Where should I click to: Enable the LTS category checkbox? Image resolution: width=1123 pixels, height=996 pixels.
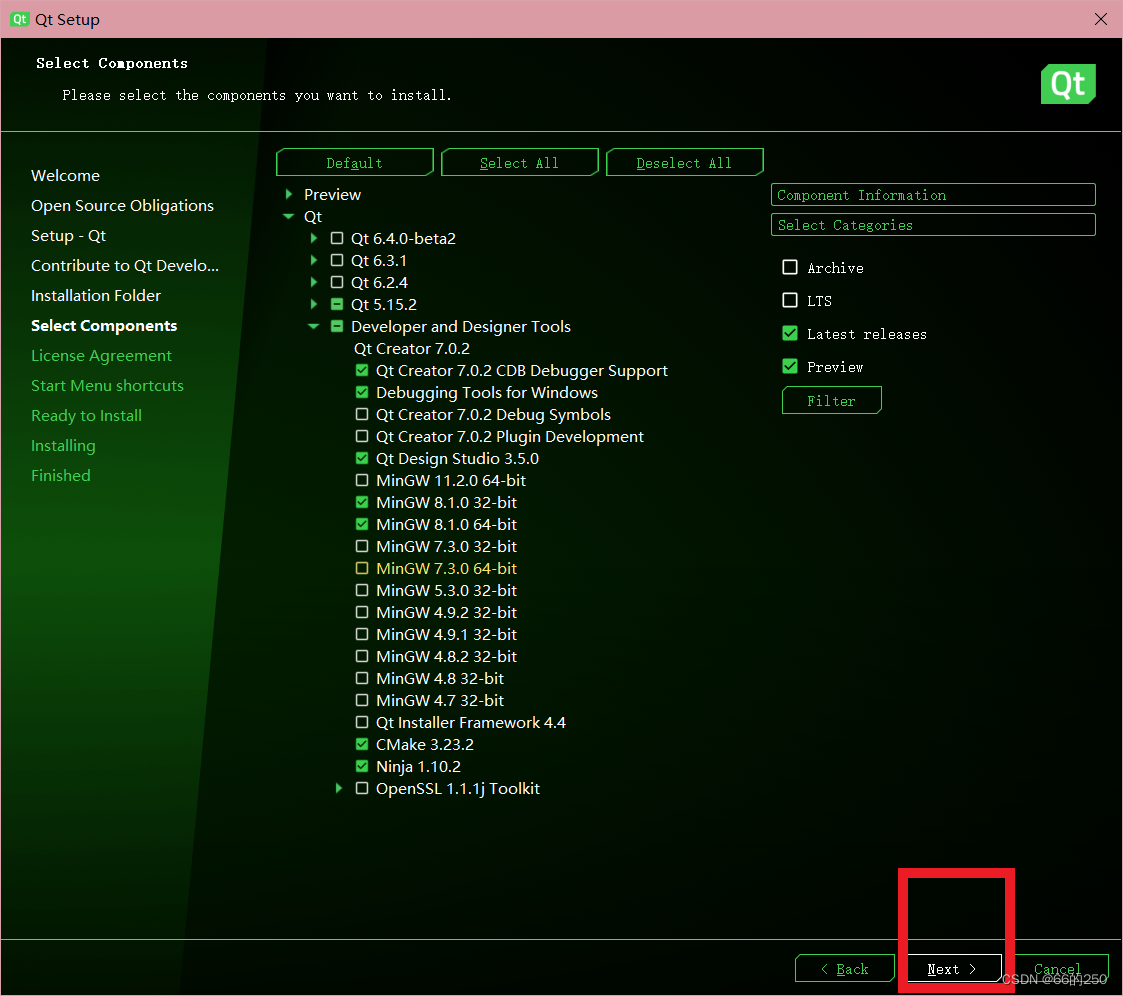pos(790,300)
